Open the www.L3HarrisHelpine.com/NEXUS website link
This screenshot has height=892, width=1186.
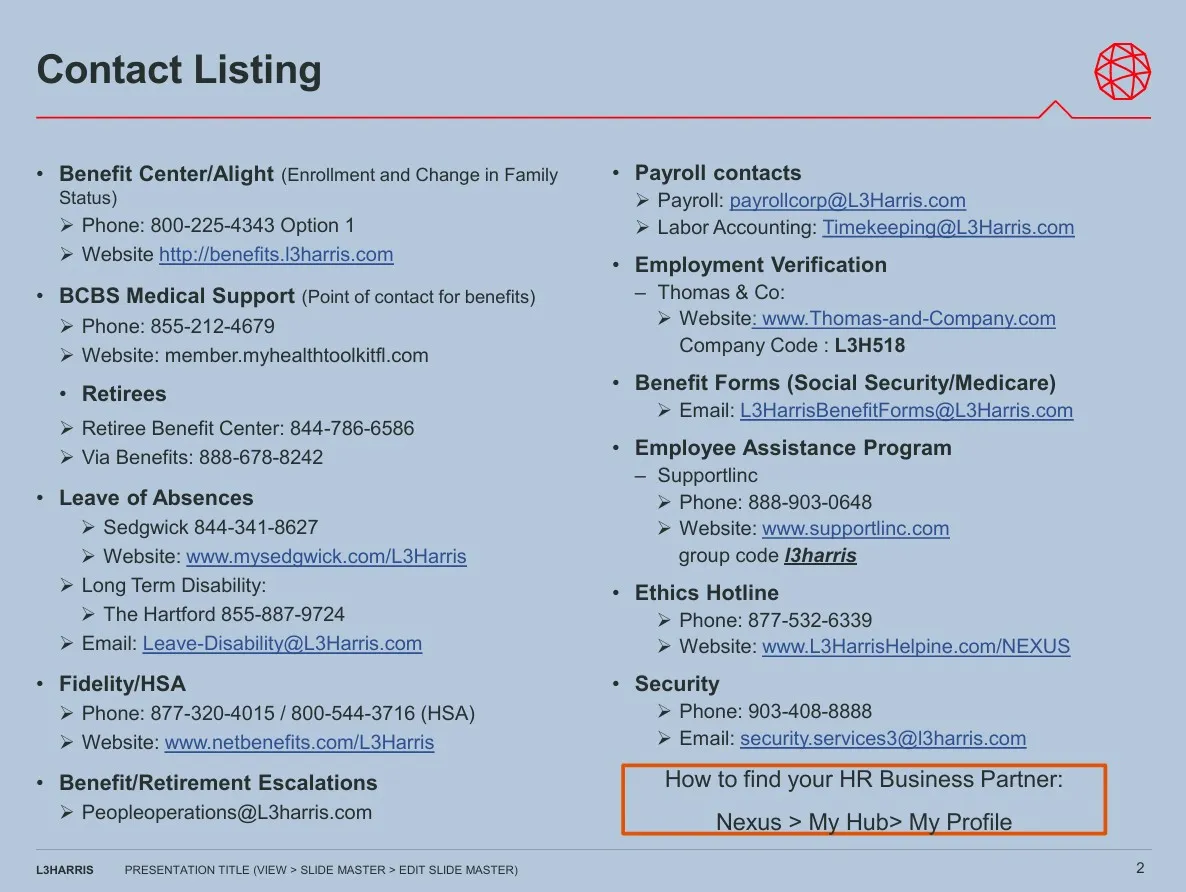(916, 646)
